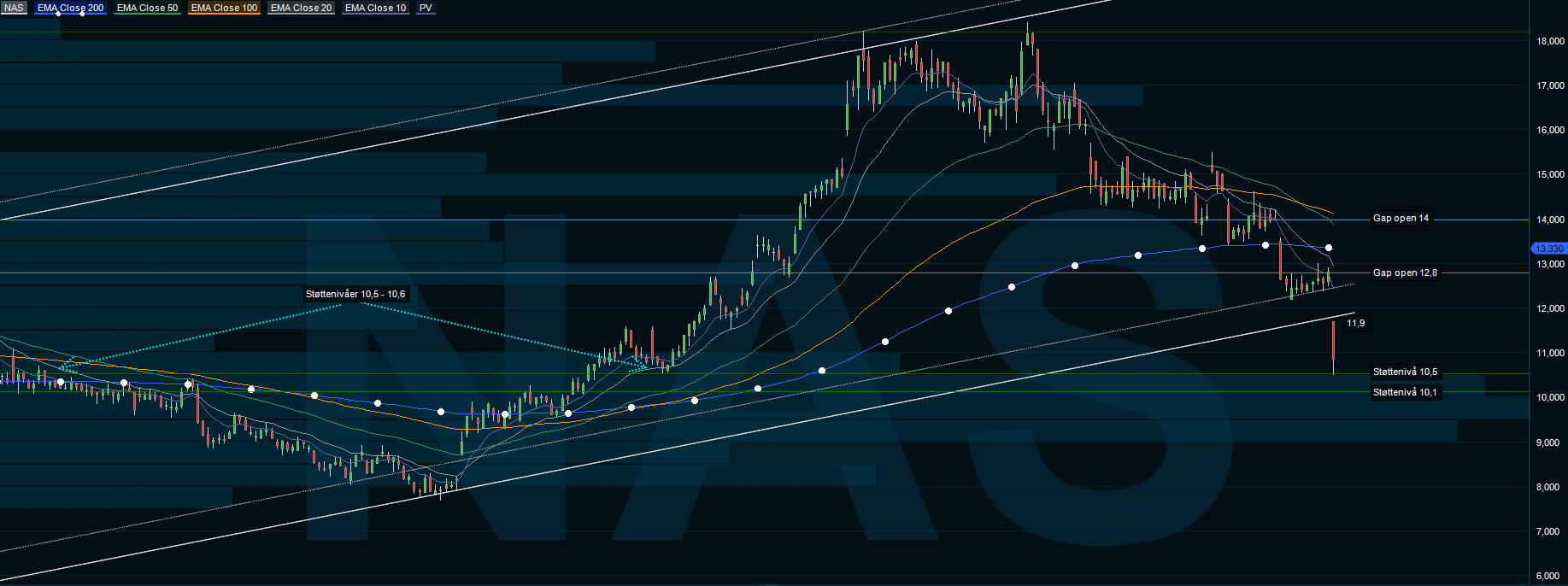Click the 15,000 price axis label
Image resolution: width=1568 pixels, height=586 pixels.
[1550, 174]
